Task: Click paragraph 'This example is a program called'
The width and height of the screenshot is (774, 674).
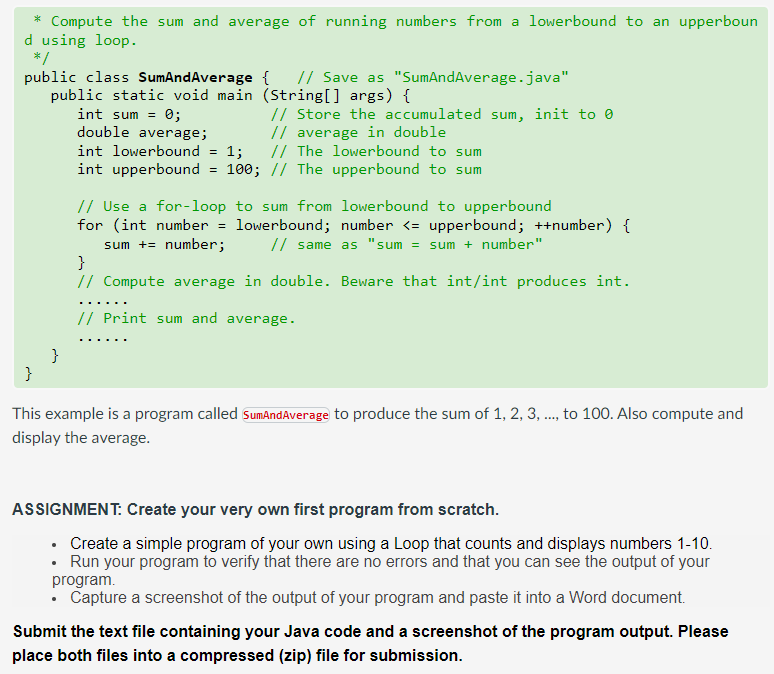Action: tap(378, 425)
